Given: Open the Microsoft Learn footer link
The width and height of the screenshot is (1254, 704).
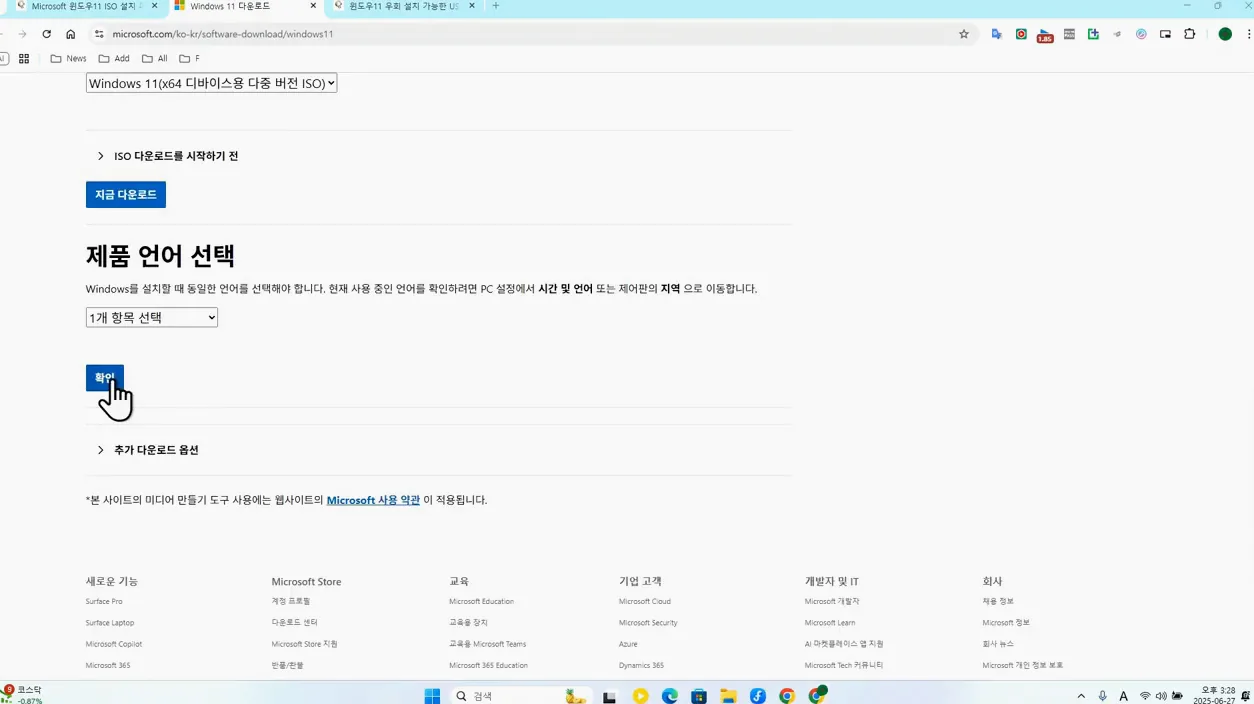Looking at the screenshot, I should [830, 623].
